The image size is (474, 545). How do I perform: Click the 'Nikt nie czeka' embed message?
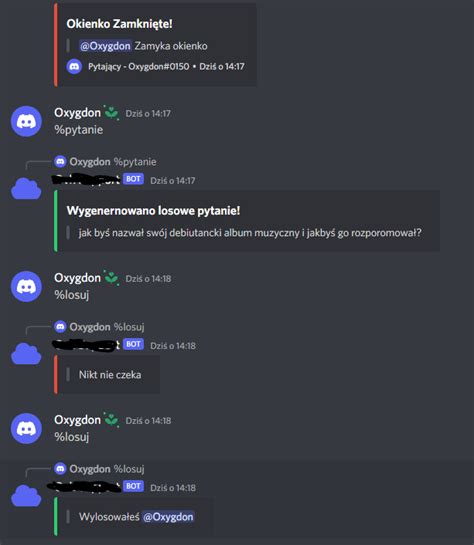pos(110,375)
